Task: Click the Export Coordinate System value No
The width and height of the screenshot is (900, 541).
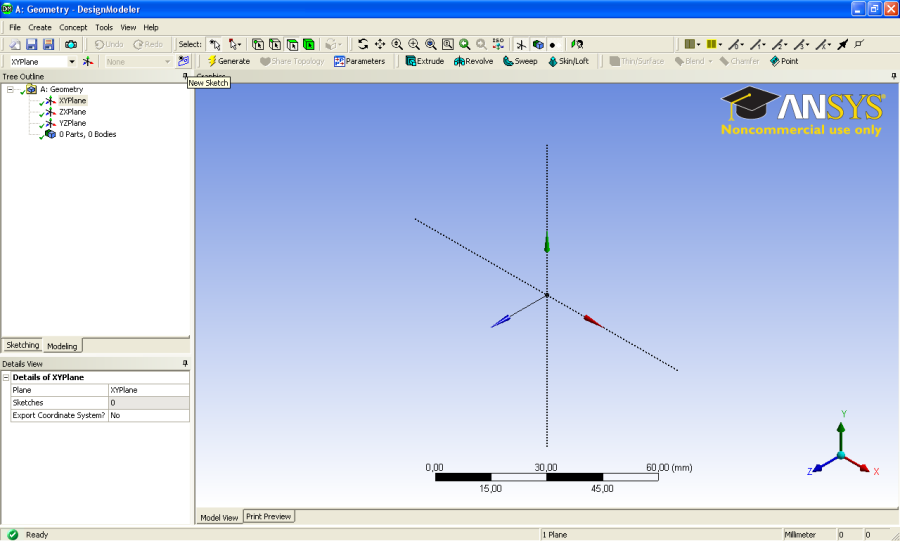Action: point(149,415)
